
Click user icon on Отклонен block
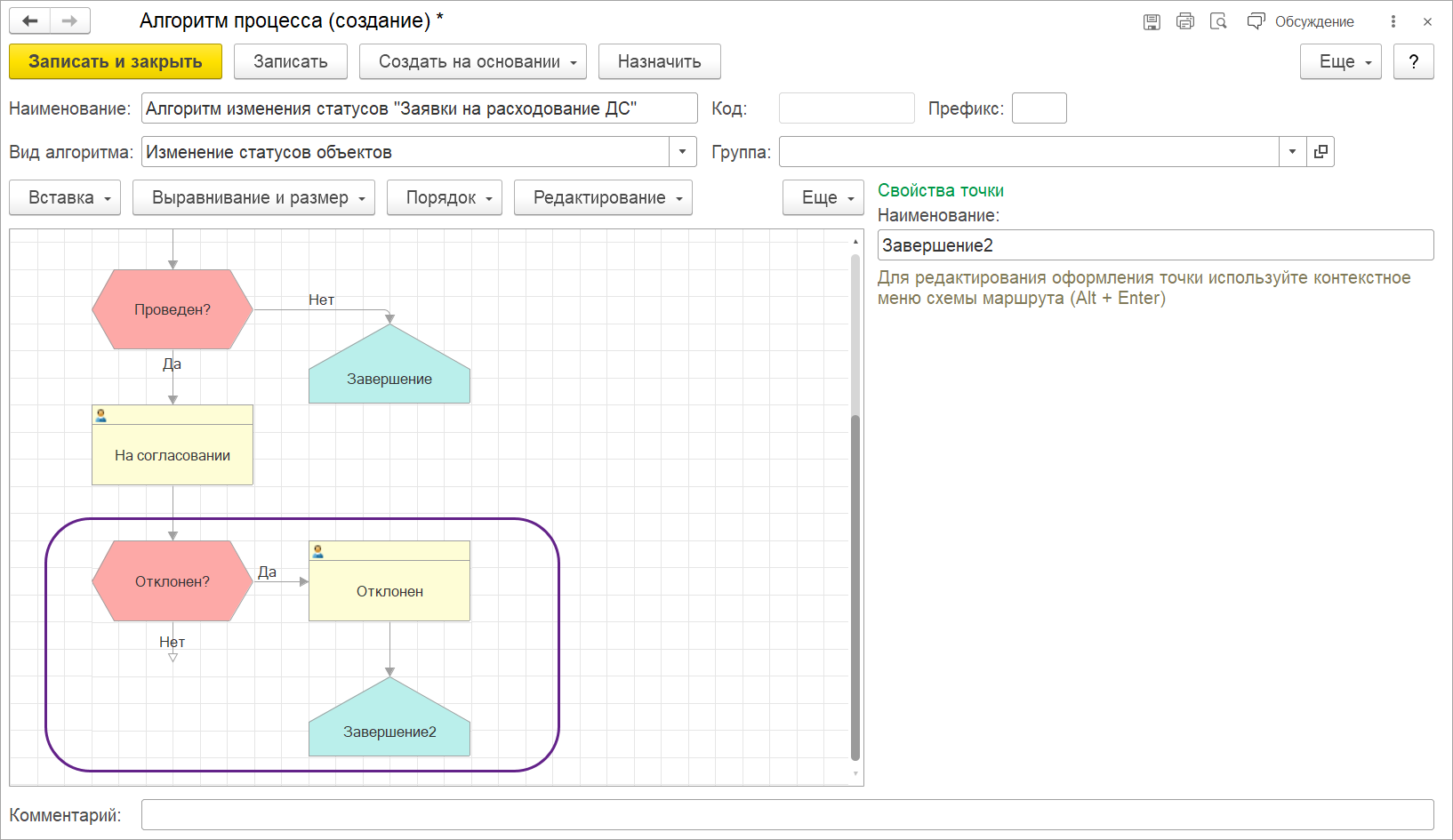[318, 551]
